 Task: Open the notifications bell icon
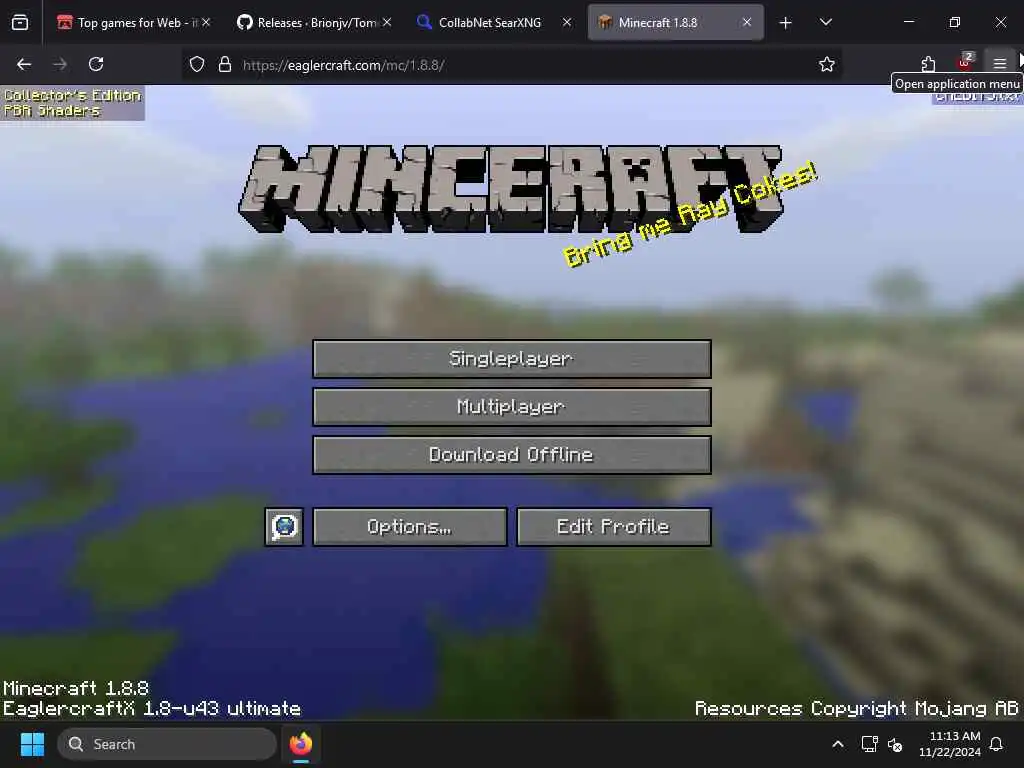997,744
